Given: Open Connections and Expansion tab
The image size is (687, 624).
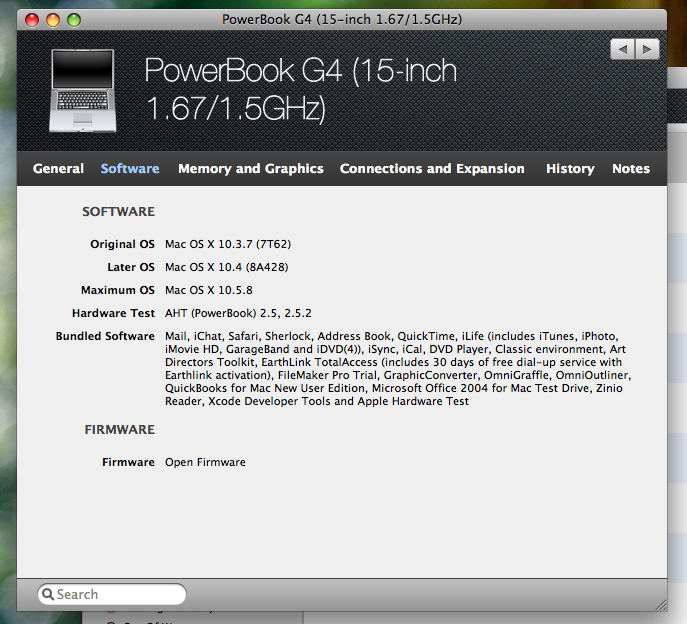Looking at the screenshot, I should [x=432, y=169].
